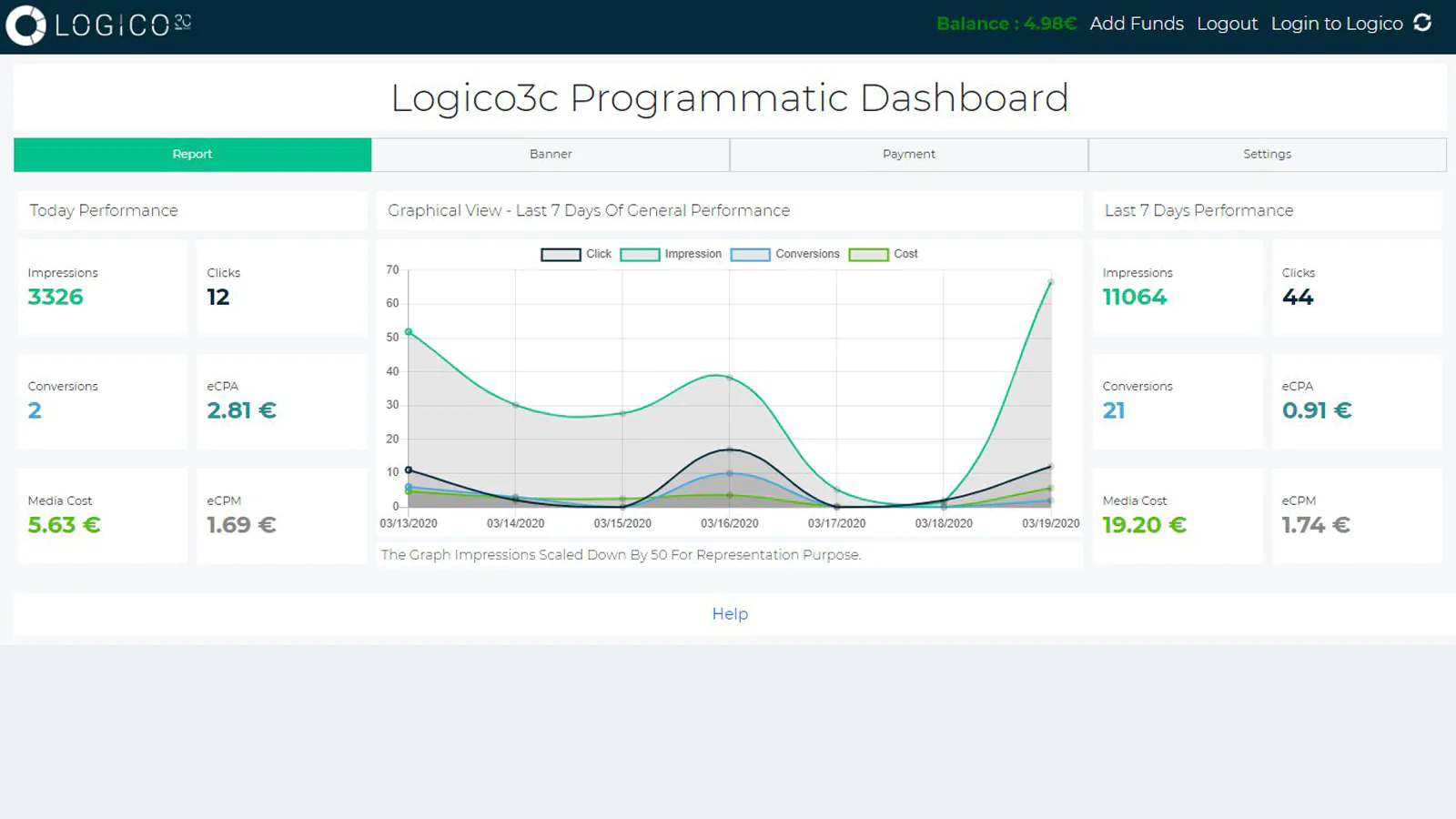The image size is (1456, 819).
Task: Click the Add Funds link
Action: click(1137, 24)
